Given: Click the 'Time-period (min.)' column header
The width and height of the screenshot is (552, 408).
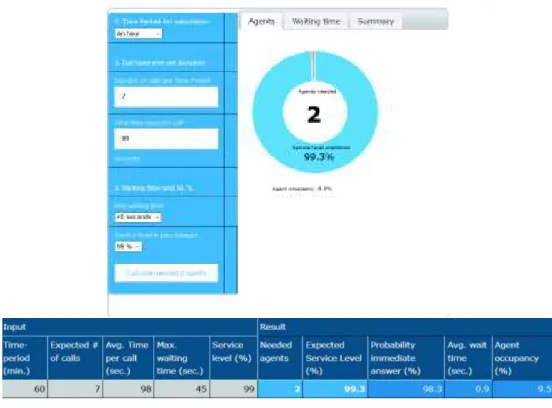Looking at the screenshot, I should coord(24,358).
